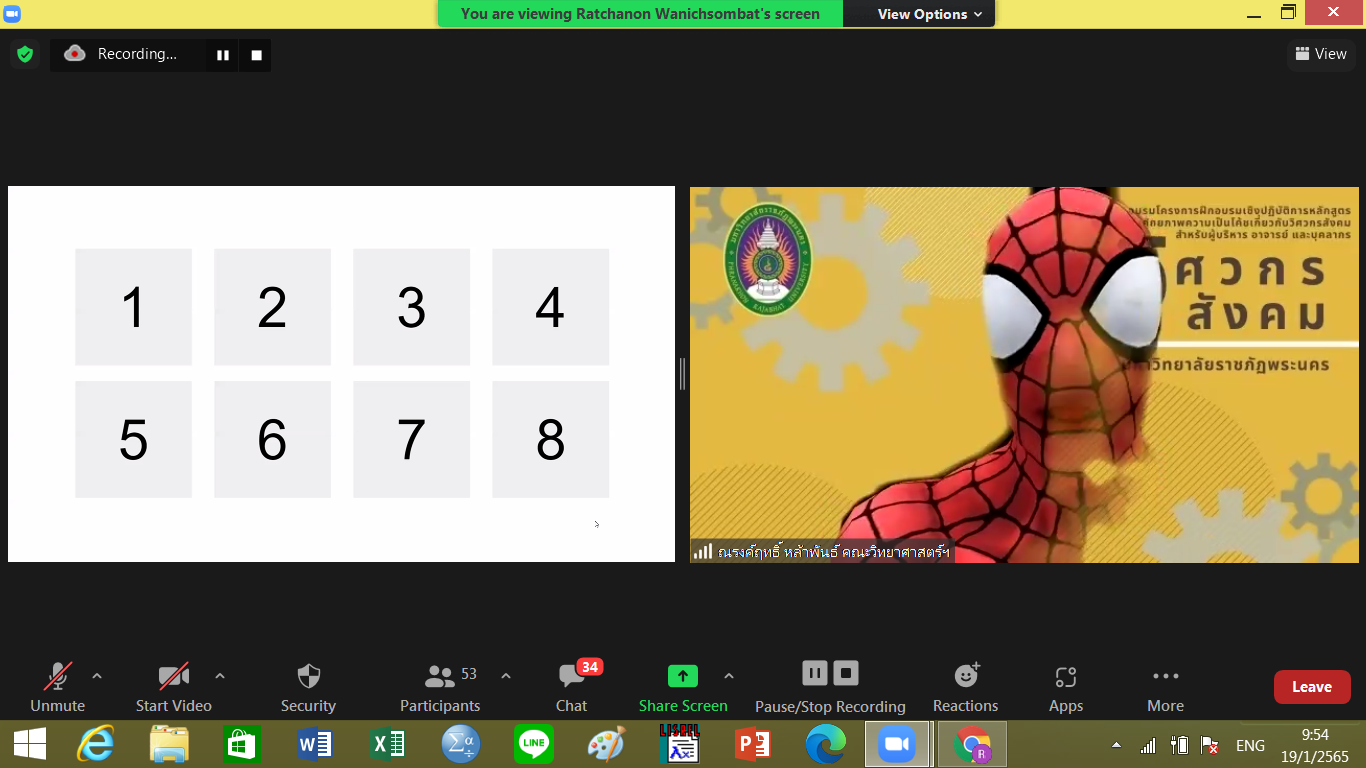1366x768 pixels.
Task: Select tile number 5 on shared screen
Action: (x=133, y=439)
